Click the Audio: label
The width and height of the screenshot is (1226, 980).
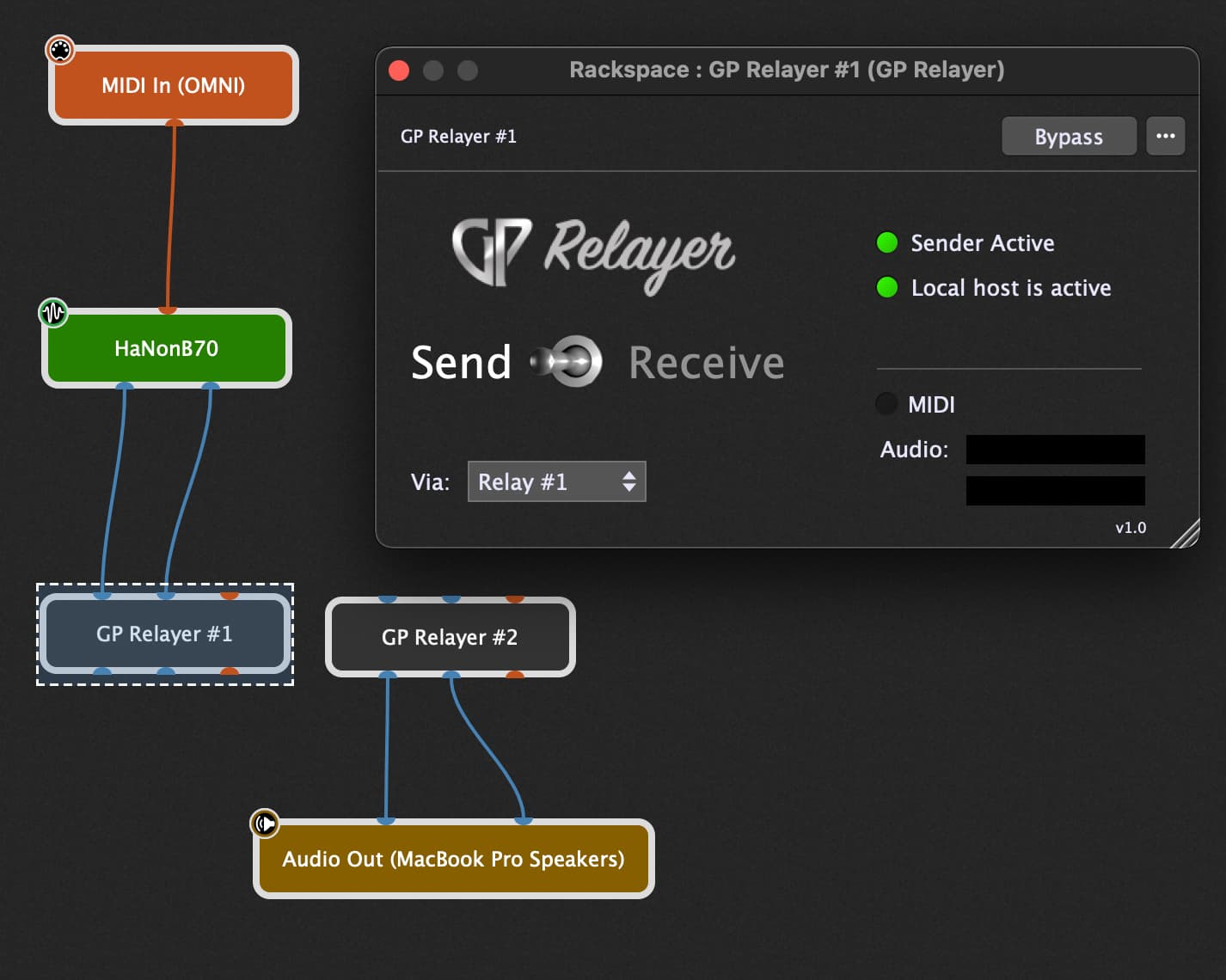pyautogui.click(x=914, y=450)
